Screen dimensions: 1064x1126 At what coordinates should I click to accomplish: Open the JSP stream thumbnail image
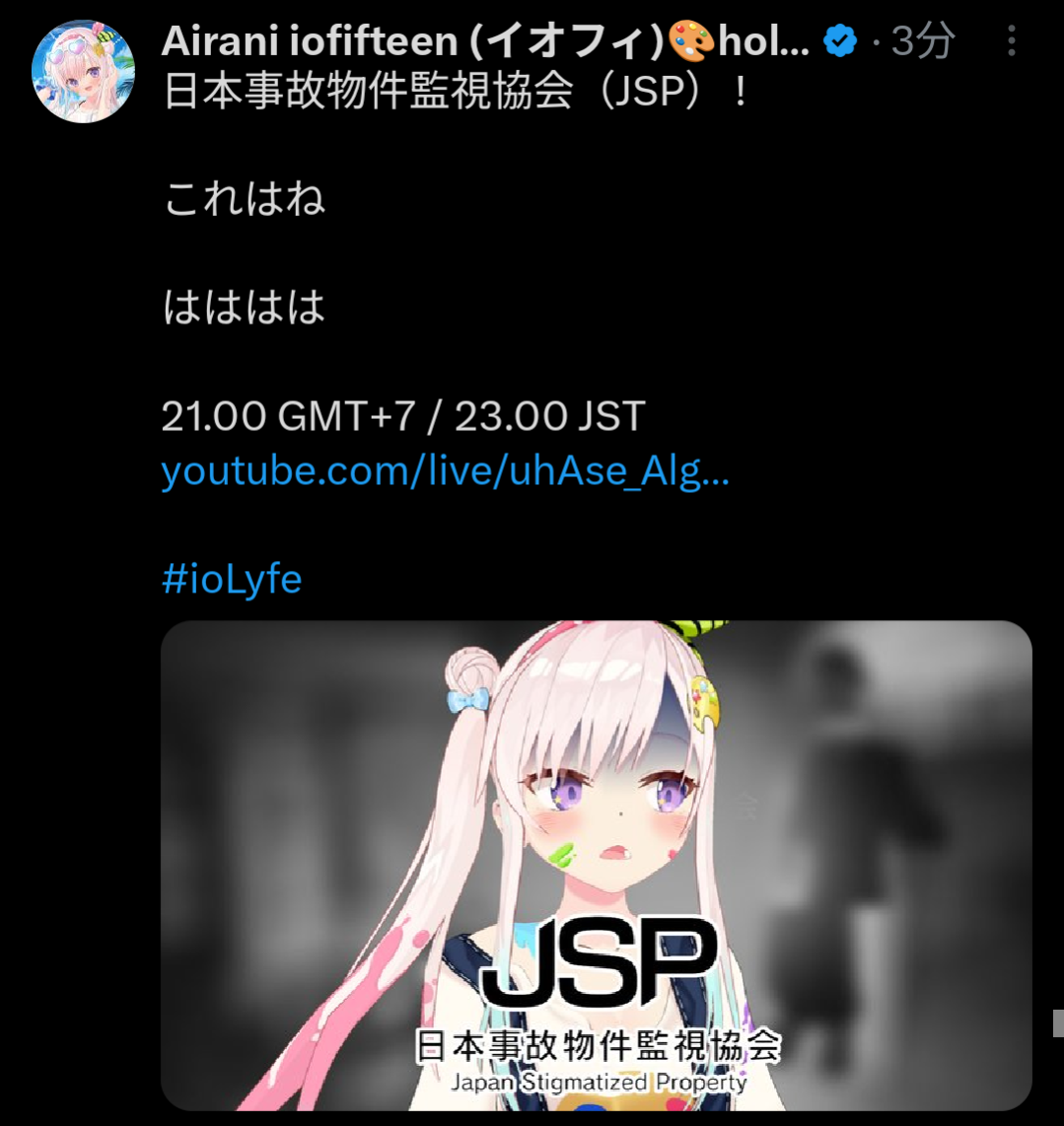point(597,866)
